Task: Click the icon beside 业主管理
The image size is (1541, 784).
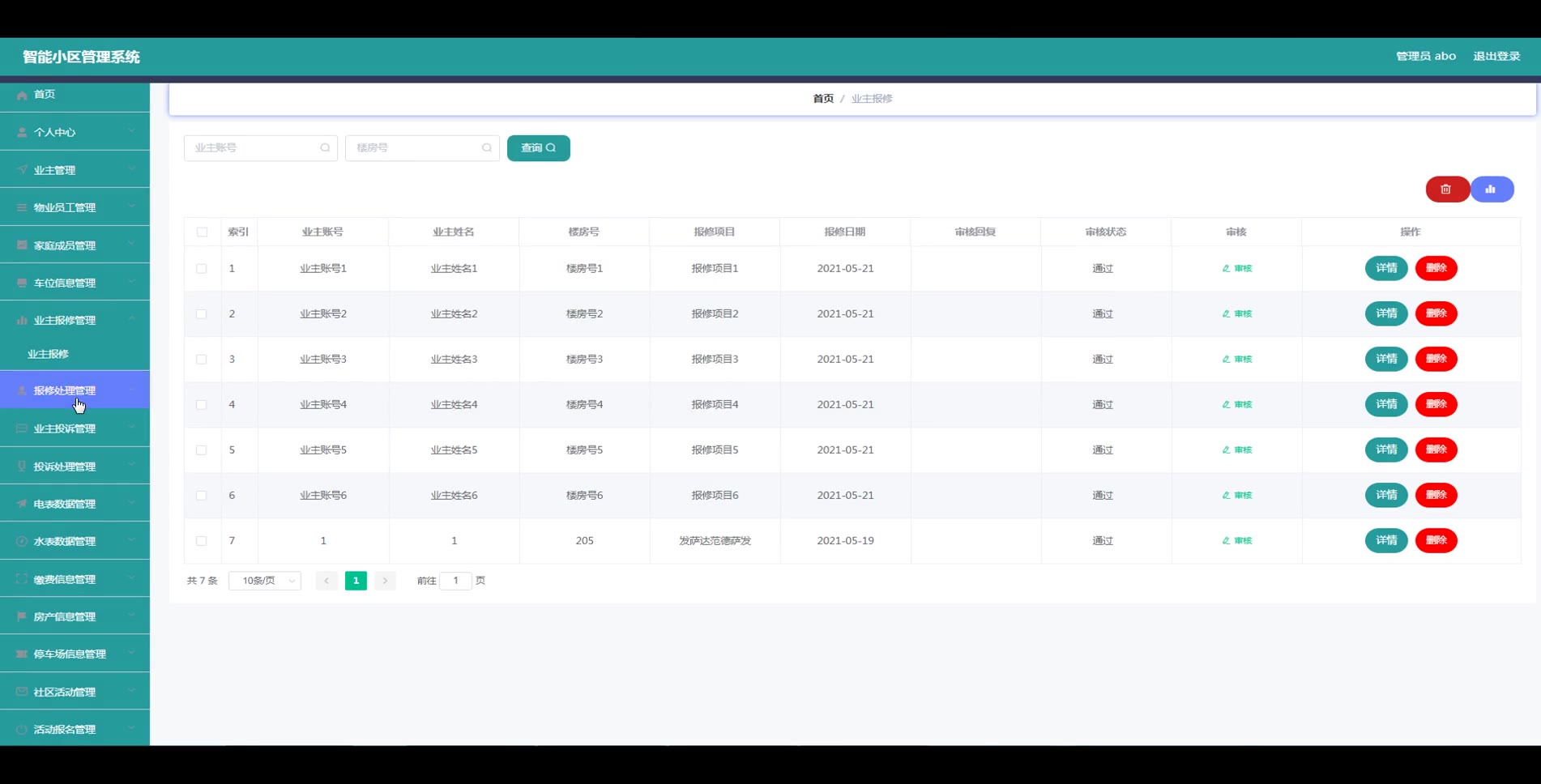Action: (x=22, y=170)
